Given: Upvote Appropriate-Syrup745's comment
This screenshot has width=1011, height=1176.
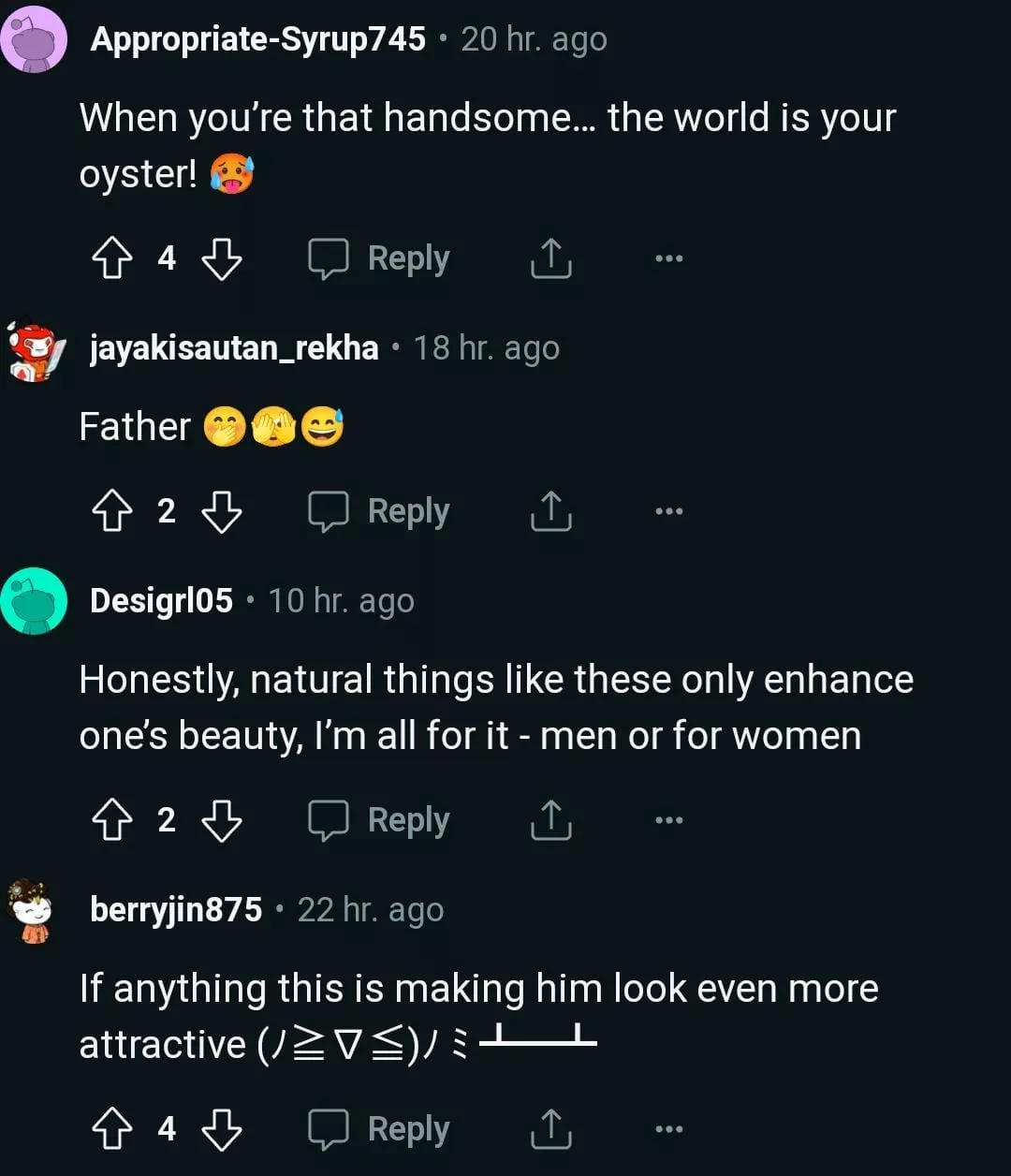Looking at the screenshot, I should point(111,258).
